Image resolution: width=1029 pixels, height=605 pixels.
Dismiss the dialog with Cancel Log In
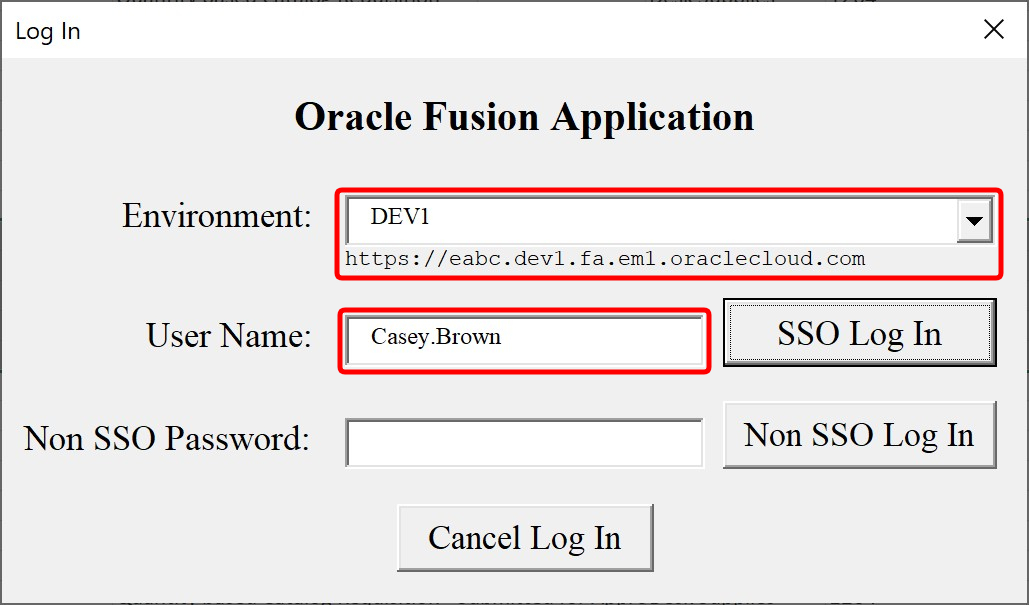coord(525,538)
